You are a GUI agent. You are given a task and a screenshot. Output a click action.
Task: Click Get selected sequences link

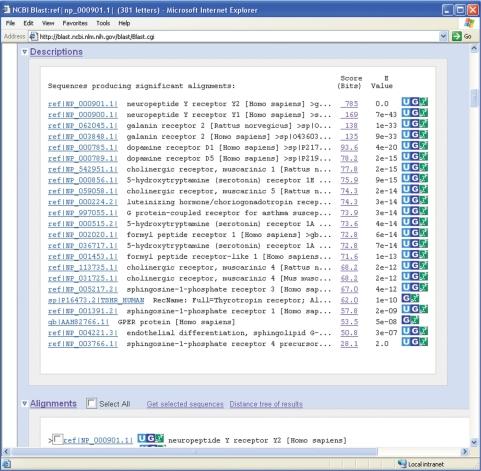185,404
